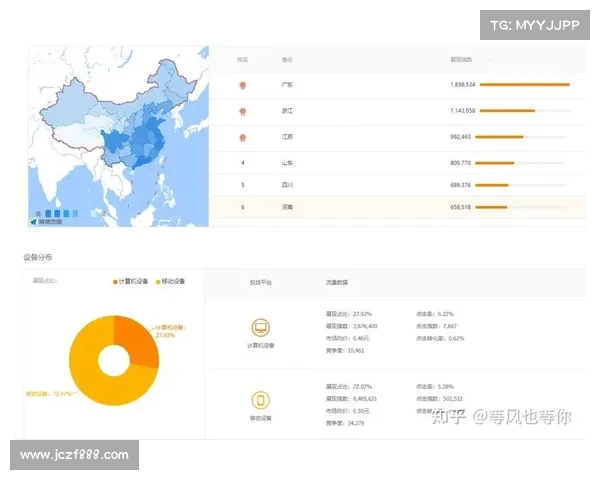This screenshot has height=480, width=600.
Task: Click the 投放平台 column header
Action: [261, 282]
